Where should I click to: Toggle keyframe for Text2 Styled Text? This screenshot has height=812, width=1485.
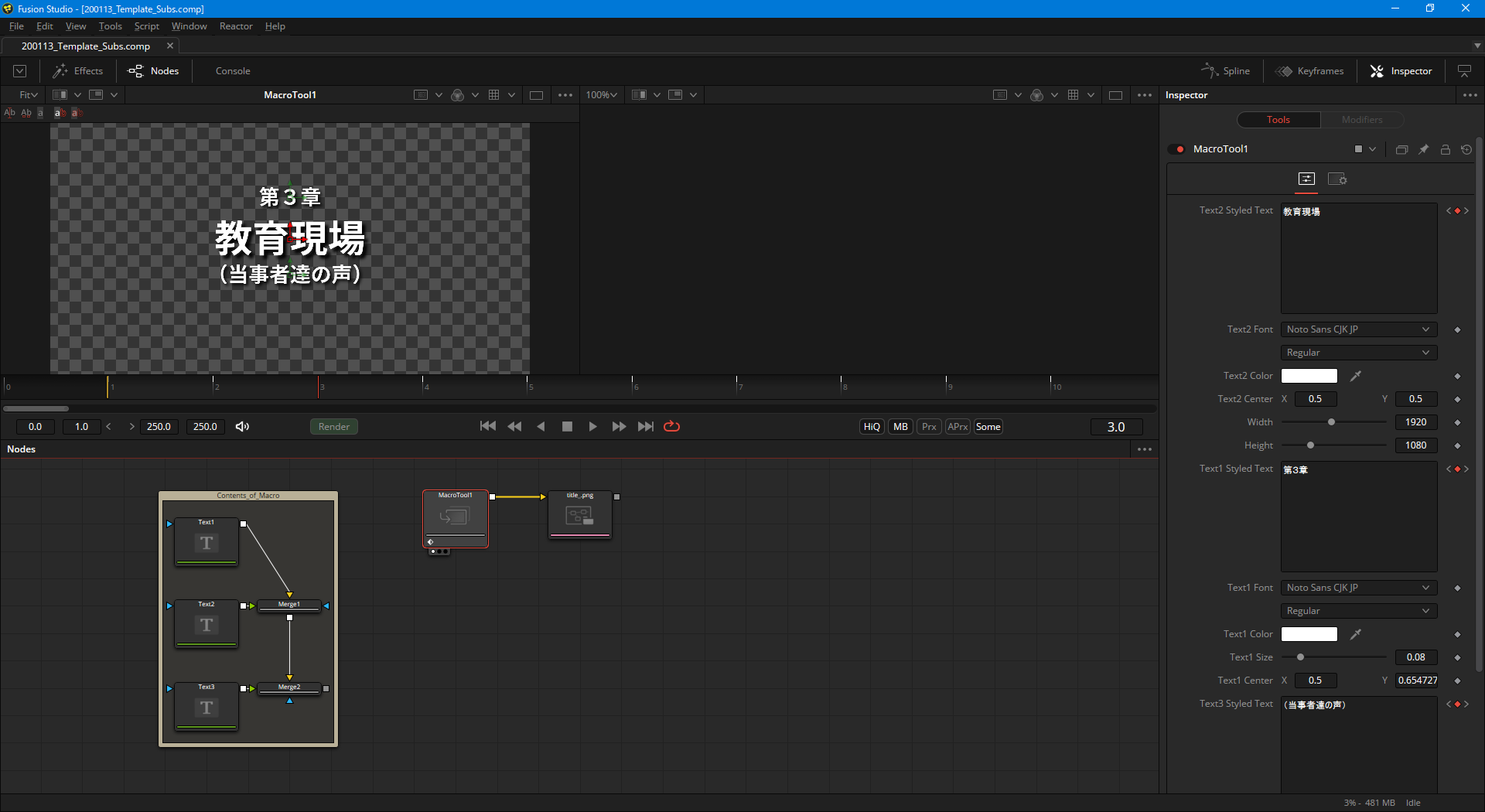(x=1457, y=210)
